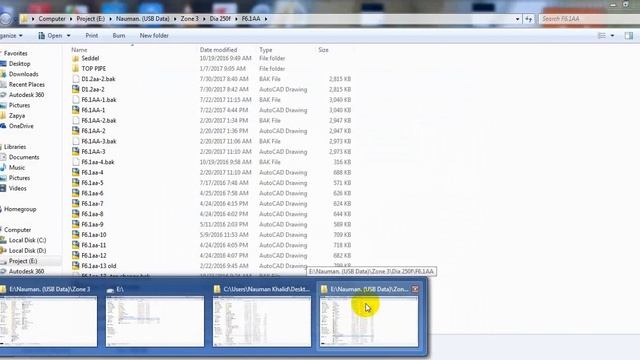Screen dimensions: 640x360
Task: Click the Search F6.1AA field
Action: [588, 19]
